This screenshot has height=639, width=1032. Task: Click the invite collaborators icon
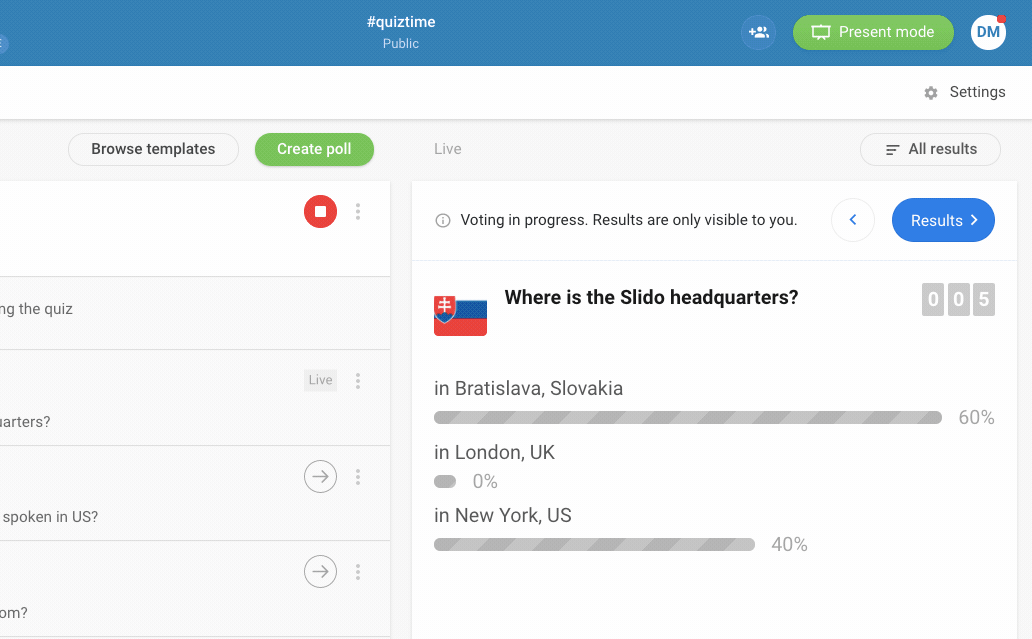[758, 32]
